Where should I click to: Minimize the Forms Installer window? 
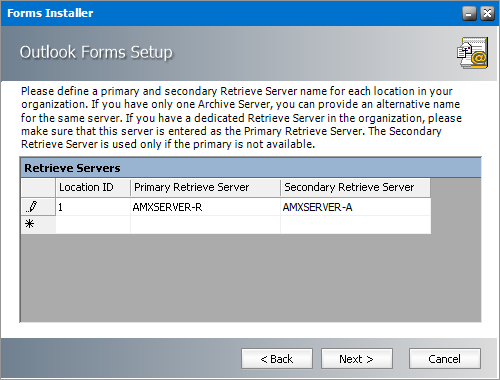469,14
